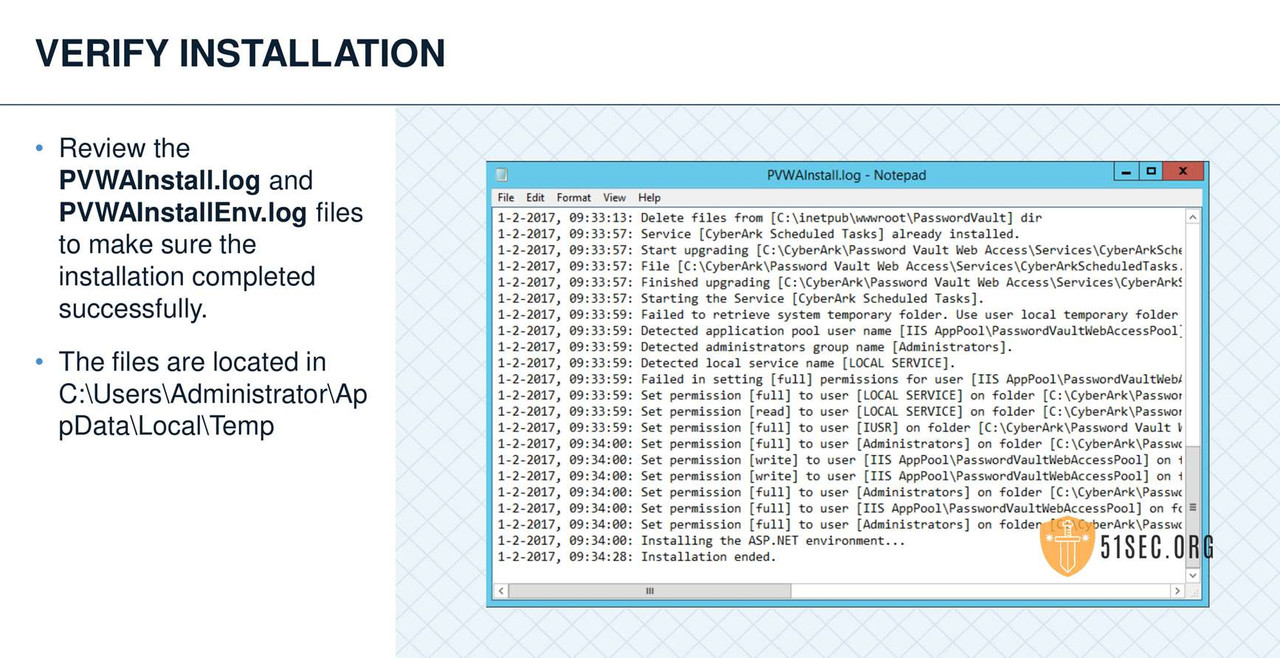Click the 'Detected administrators group name' line
The width and height of the screenshot is (1280, 658).
[x=755, y=347]
